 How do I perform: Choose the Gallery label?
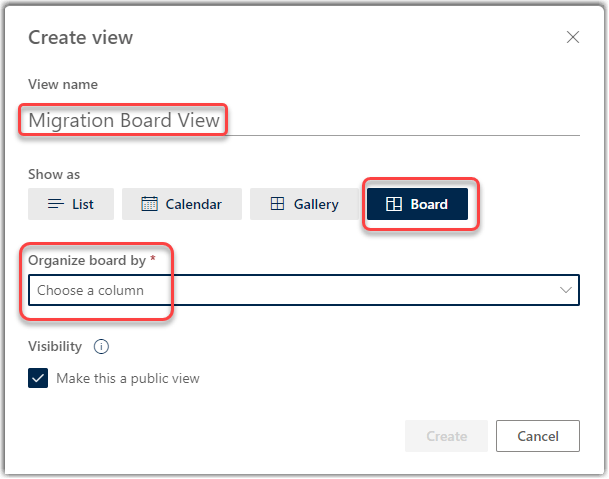(316, 204)
